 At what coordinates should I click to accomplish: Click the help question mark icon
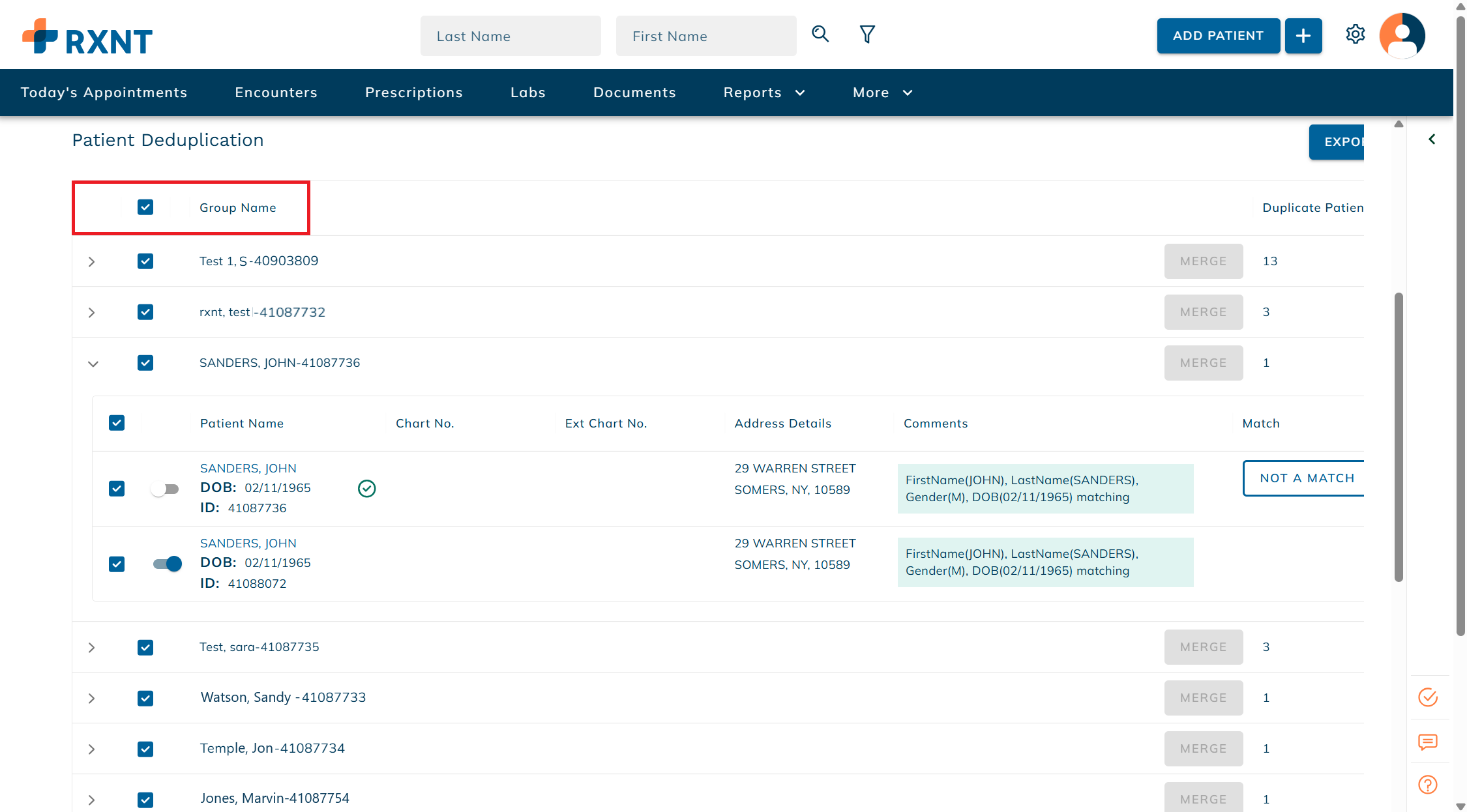pos(1428,785)
